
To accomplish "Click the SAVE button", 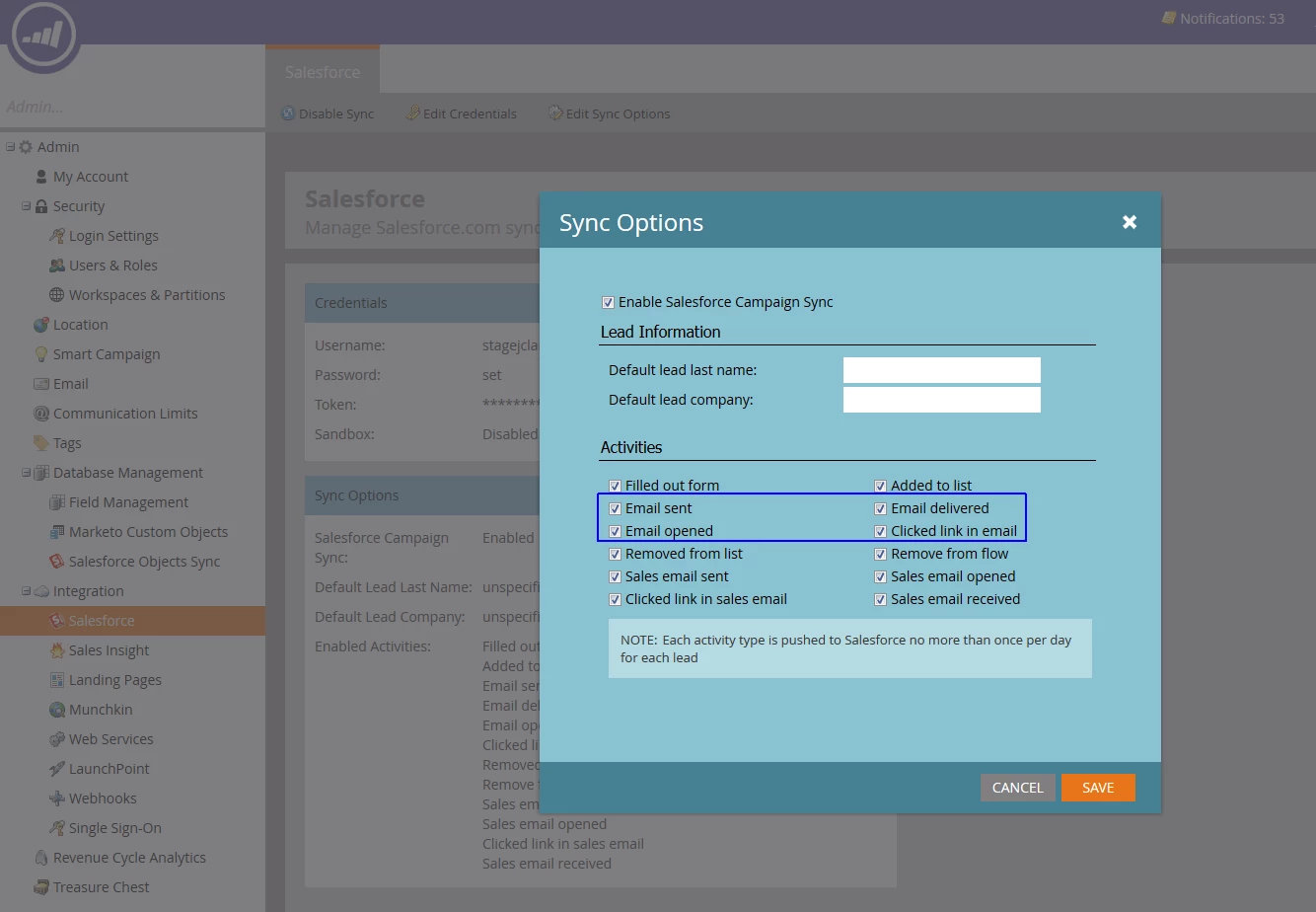I will (x=1098, y=788).
